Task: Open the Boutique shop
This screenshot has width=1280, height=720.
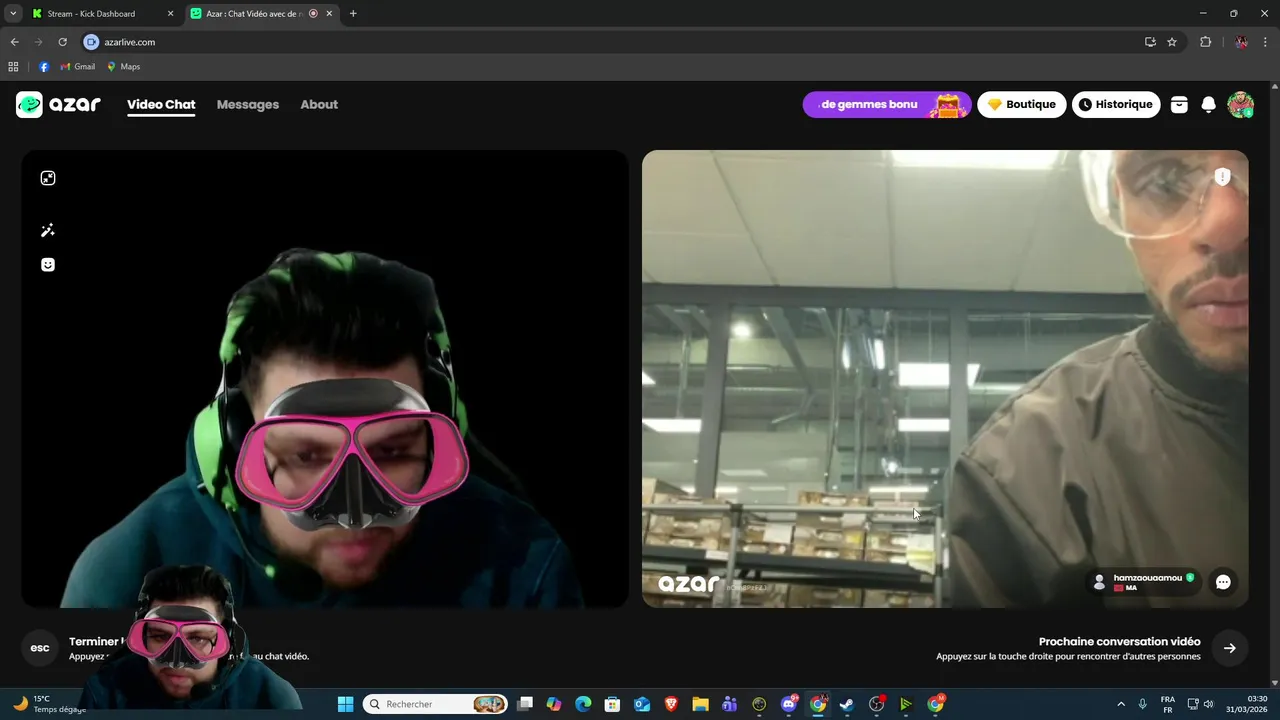Action: click(1022, 104)
